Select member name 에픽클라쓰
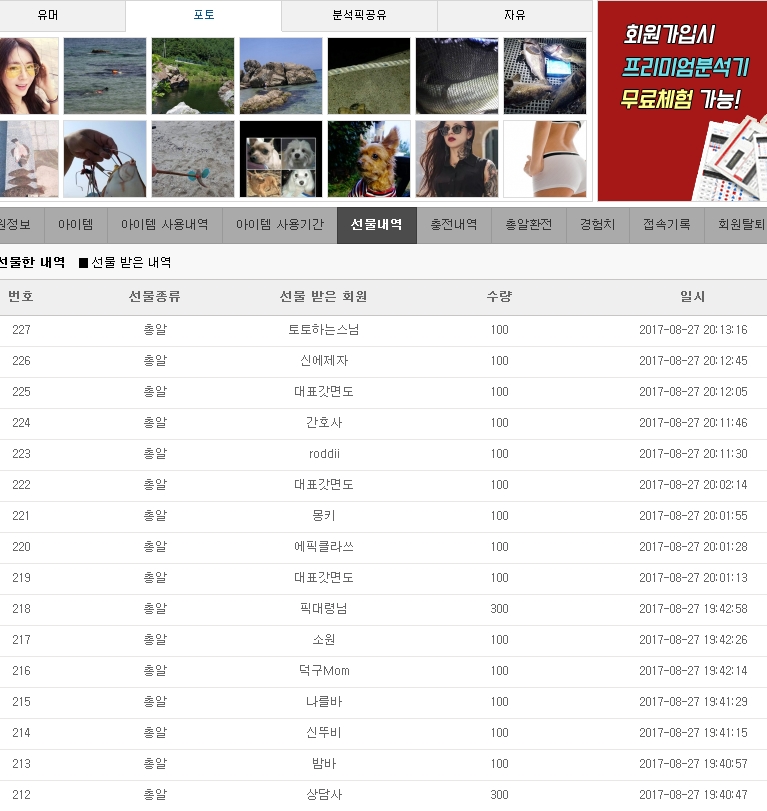This screenshot has width=767, height=811. [324, 547]
